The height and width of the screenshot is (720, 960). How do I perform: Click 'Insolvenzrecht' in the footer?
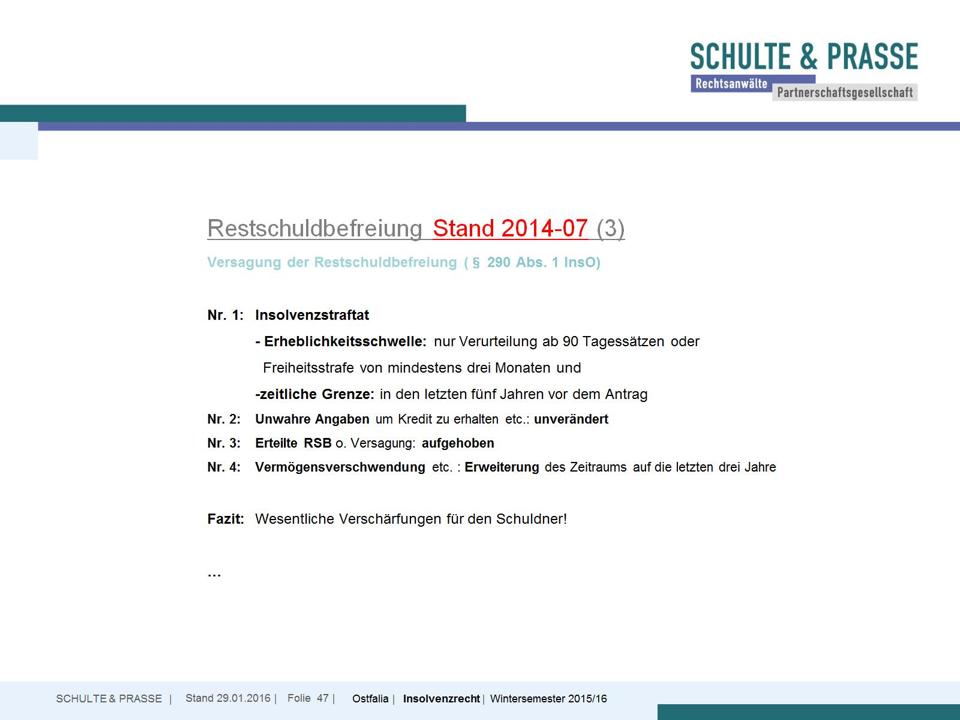point(441,698)
